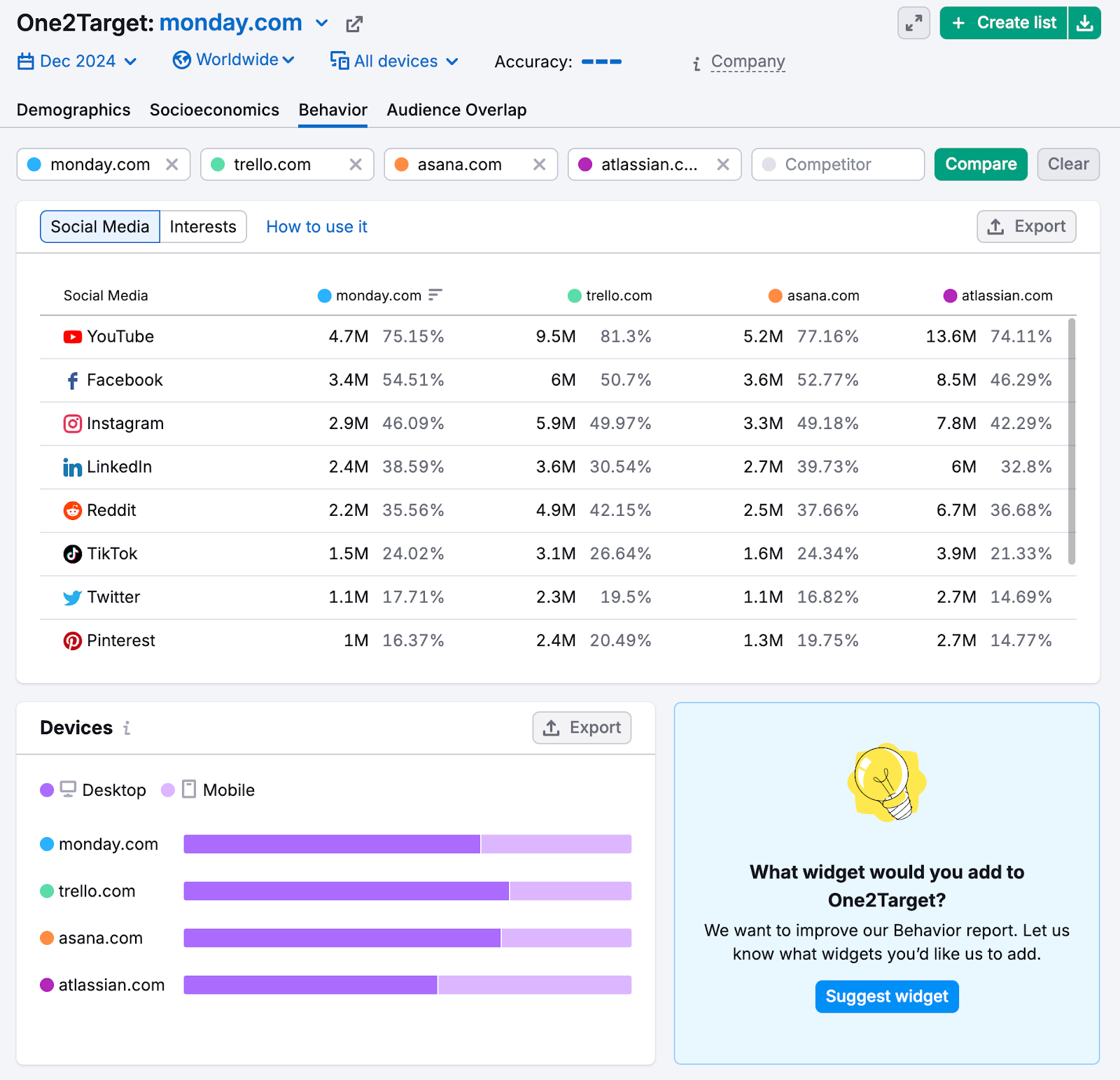Screen dimensions: 1120x1080
Task: Click asana.com mobile bar segment
Action: 566,938
